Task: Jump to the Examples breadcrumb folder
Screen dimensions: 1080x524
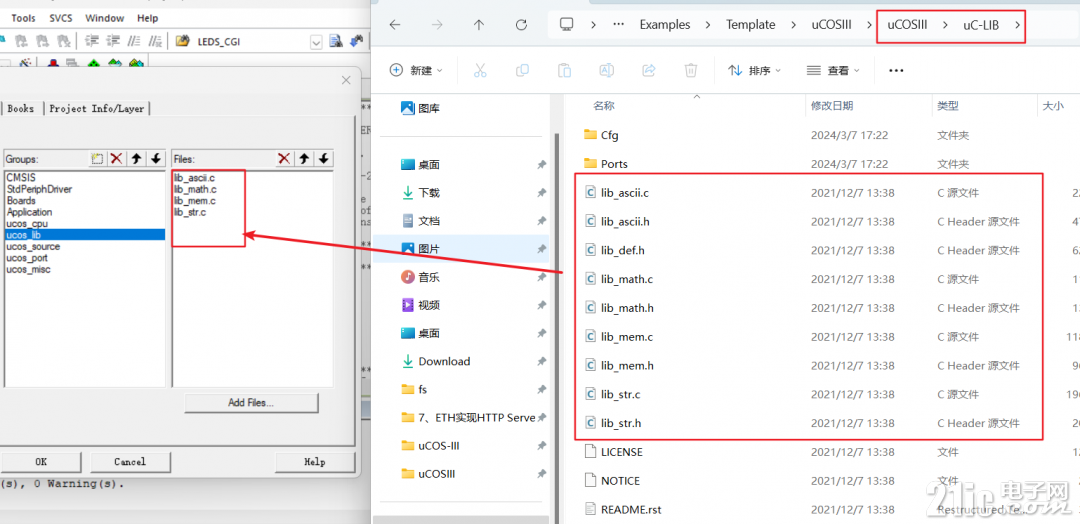Action: coord(665,25)
